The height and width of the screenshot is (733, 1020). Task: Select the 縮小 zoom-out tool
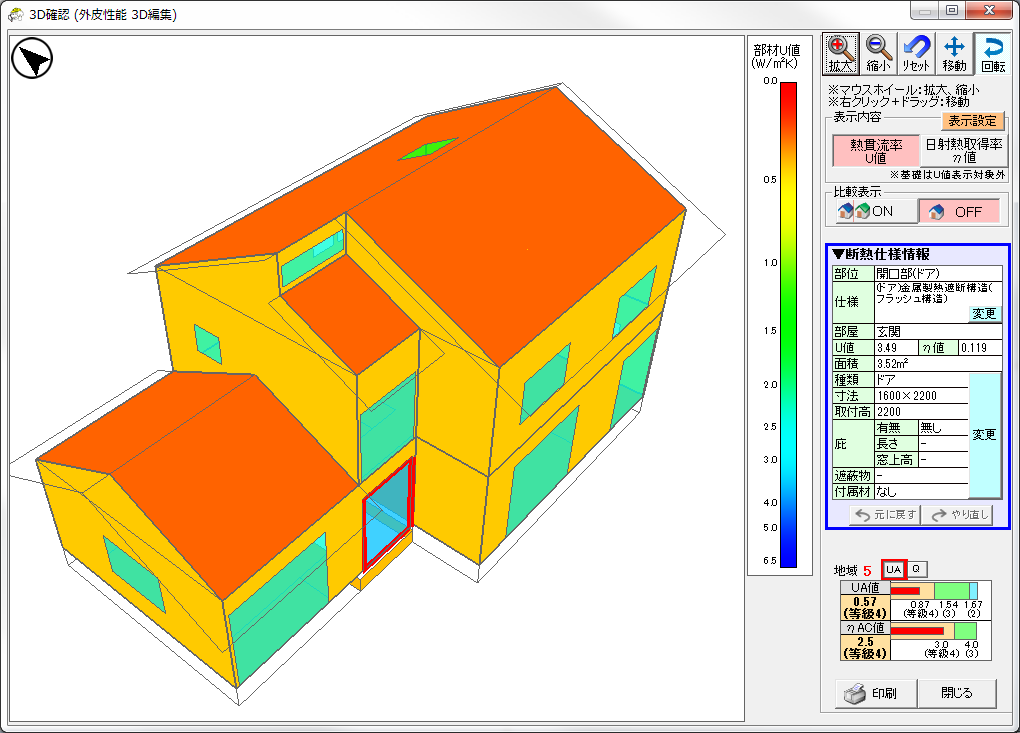878,53
